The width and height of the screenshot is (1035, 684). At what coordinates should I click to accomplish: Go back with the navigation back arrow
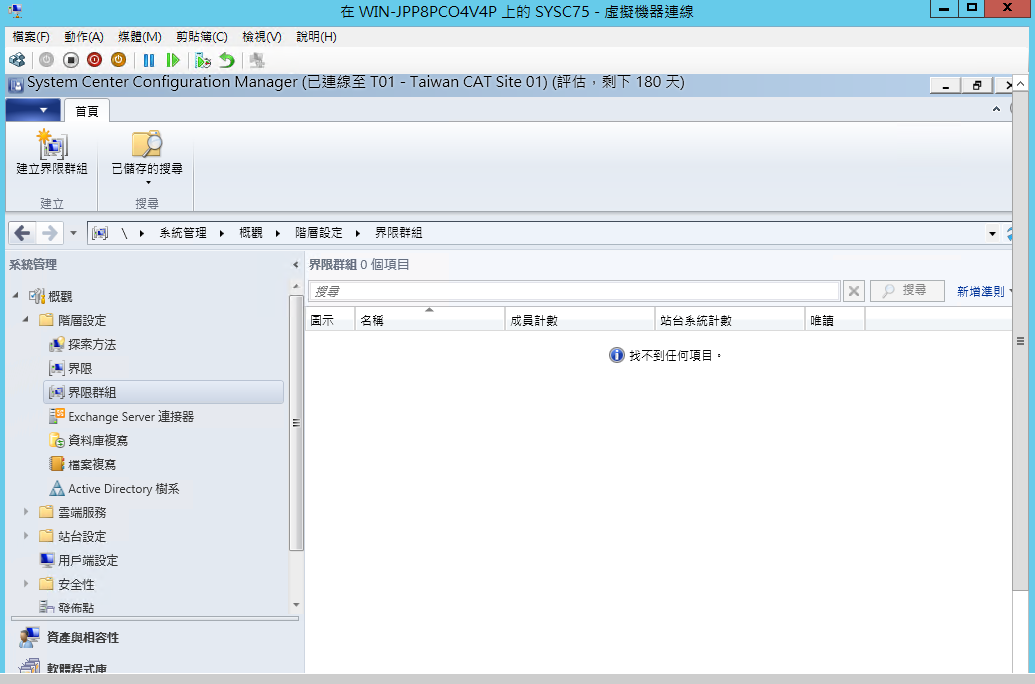point(22,233)
